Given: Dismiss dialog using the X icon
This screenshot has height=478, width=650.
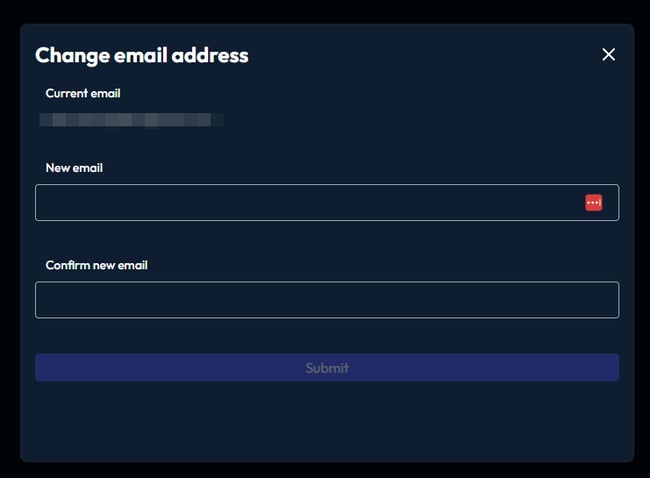Looking at the screenshot, I should 608,54.
